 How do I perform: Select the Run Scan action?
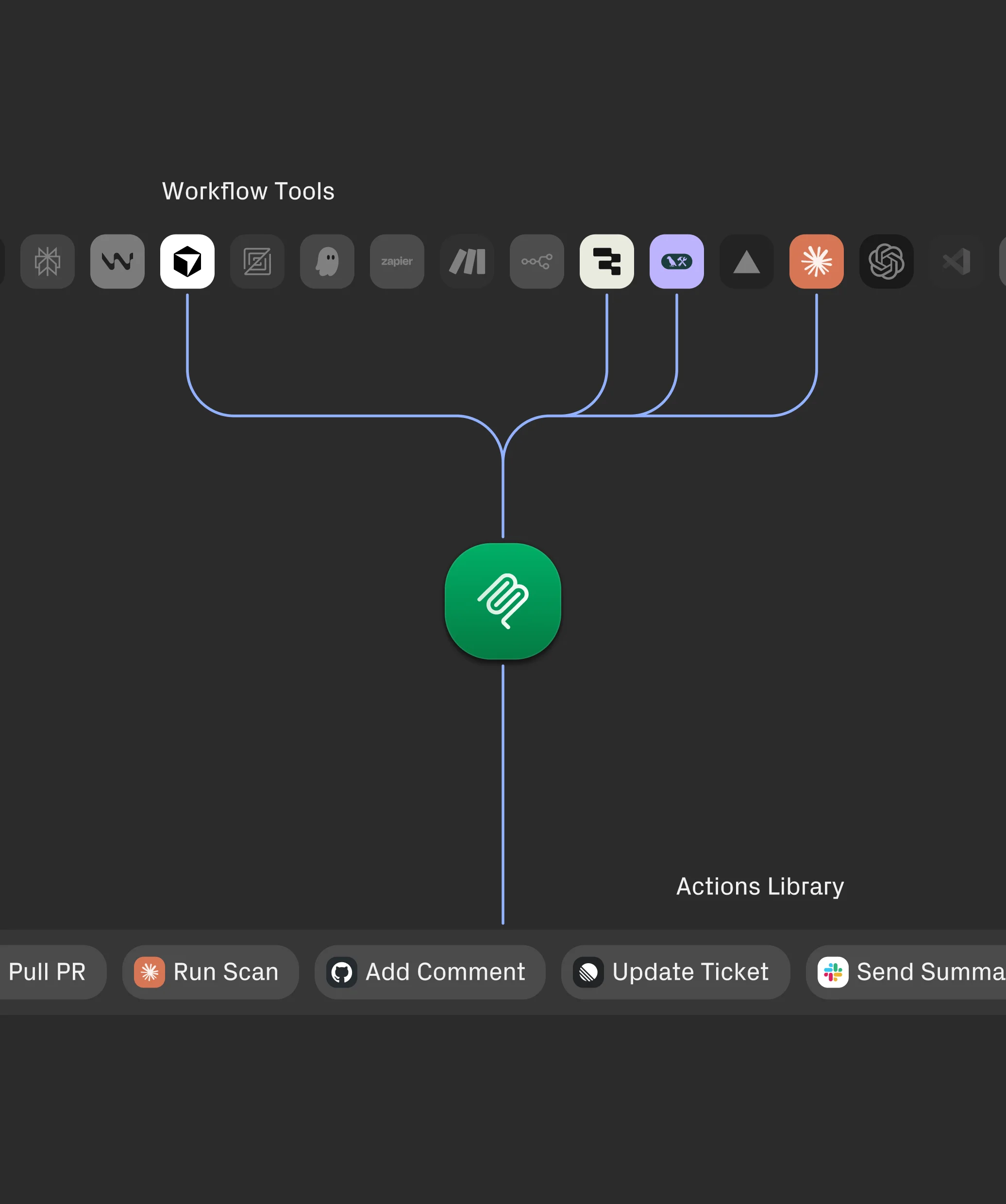pos(210,972)
